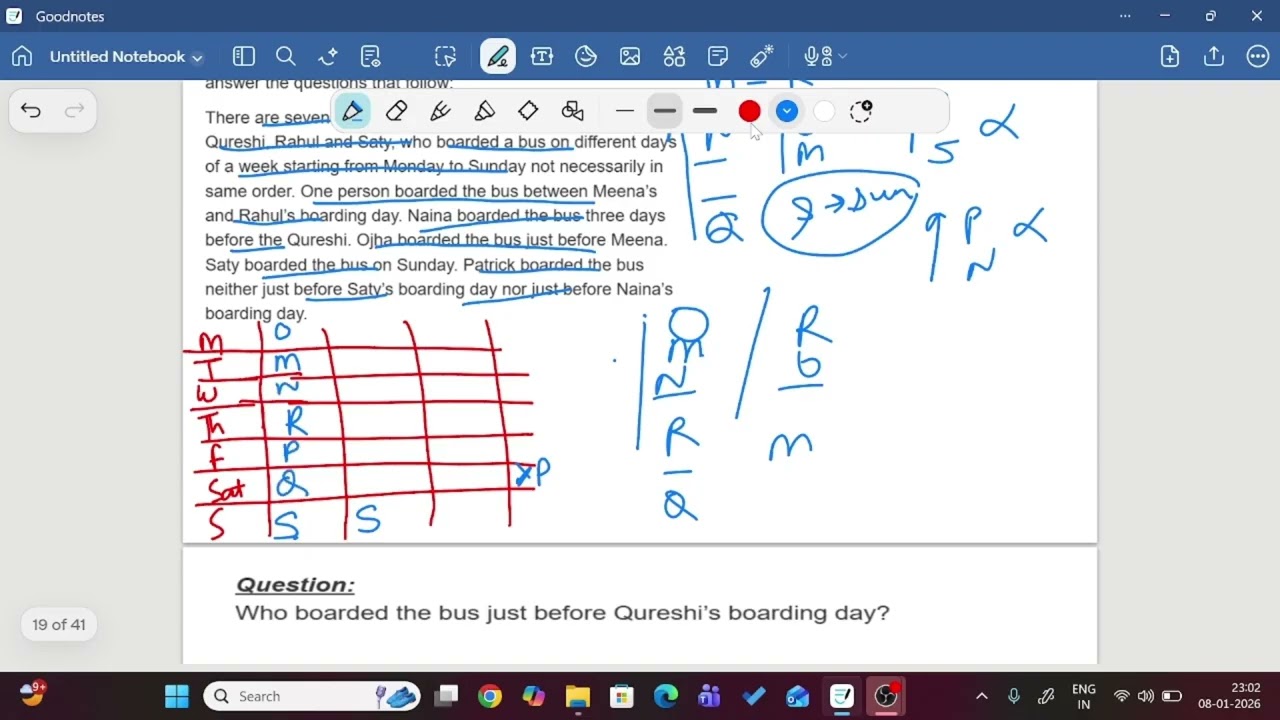1280x720 pixels.
Task: Open File Explorer from the taskbar
Action: click(x=578, y=696)
